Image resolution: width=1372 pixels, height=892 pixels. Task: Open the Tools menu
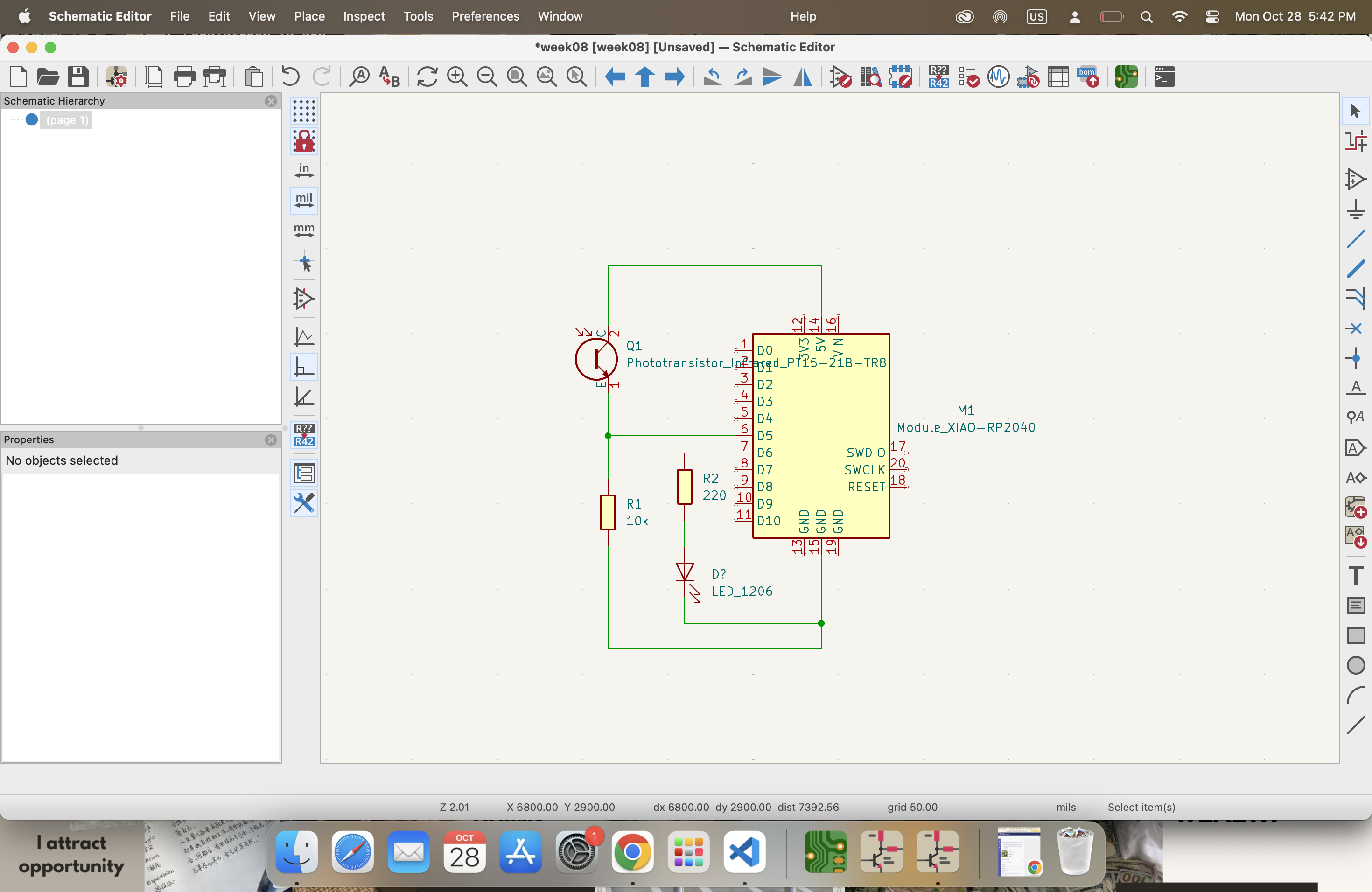(418, 16)
